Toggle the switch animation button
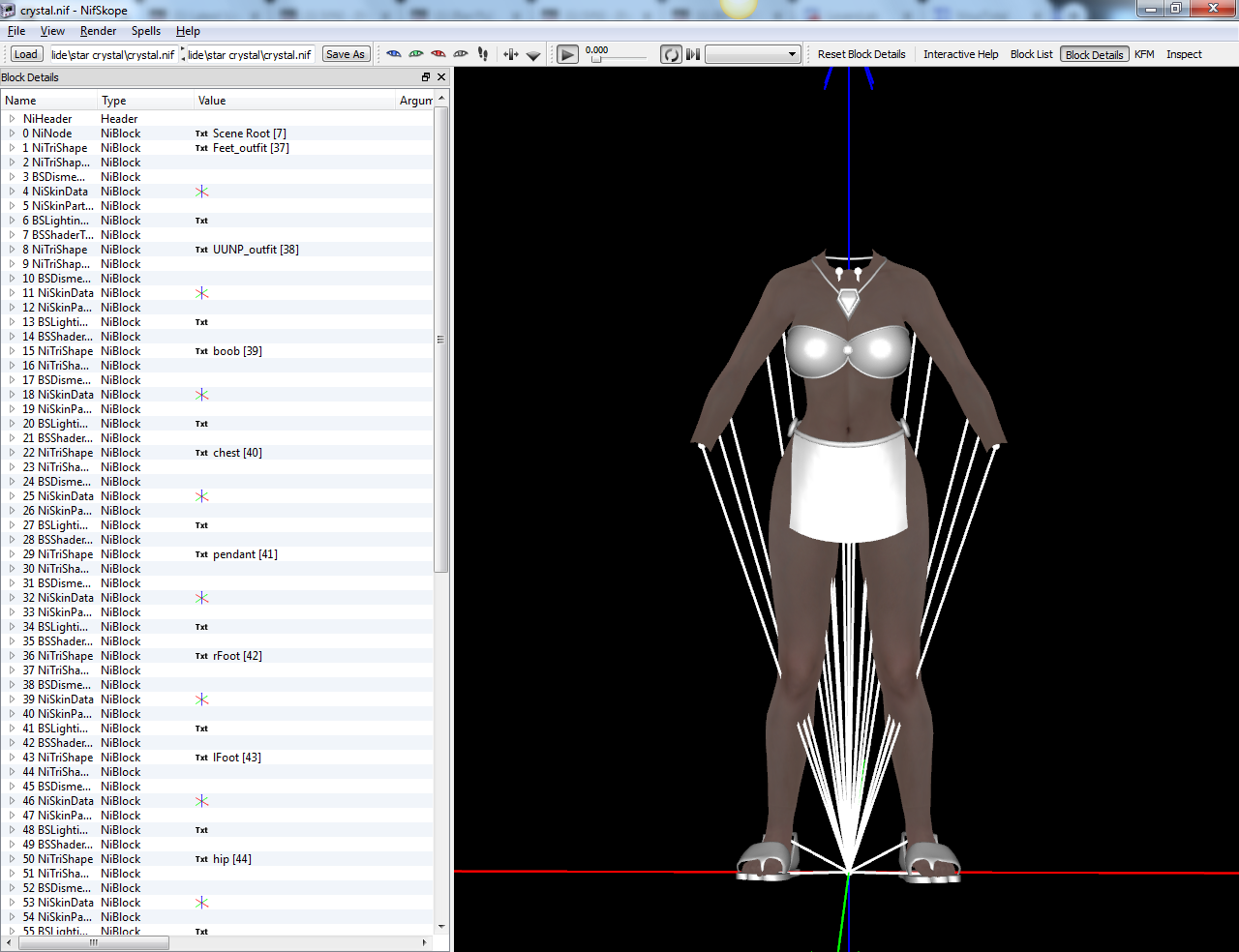The height and width of the screenshot is (952, 1239). (x=693, y=54)
